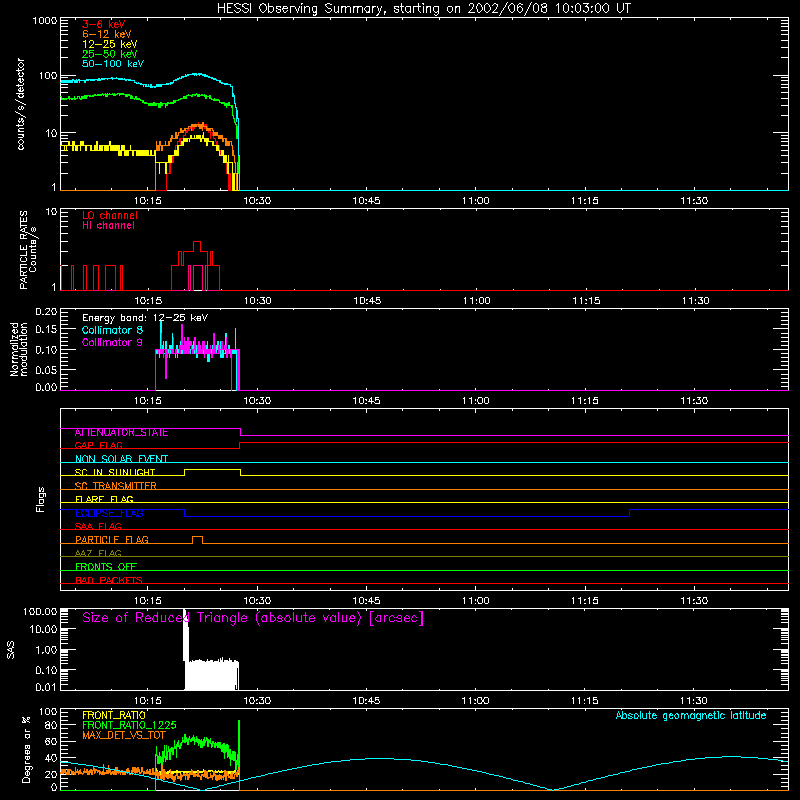This screenshot has height=800, width=800.
Task: Click 'Size of Reduced Triangle' panel heading
Action: coord(253,618)
